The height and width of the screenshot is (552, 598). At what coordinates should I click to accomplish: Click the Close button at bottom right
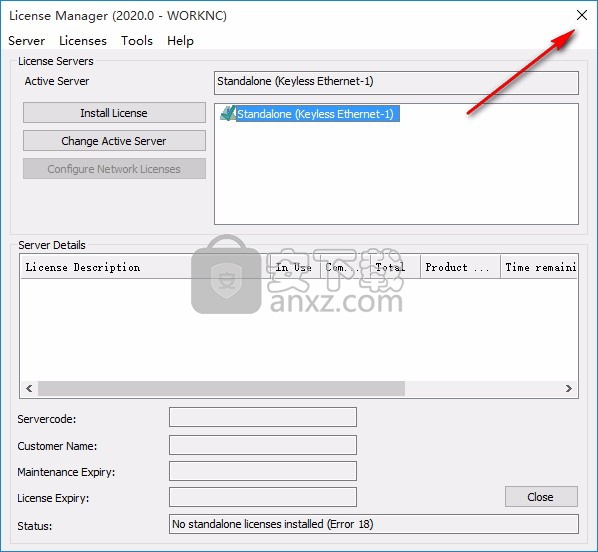click(x=541, y=496)
